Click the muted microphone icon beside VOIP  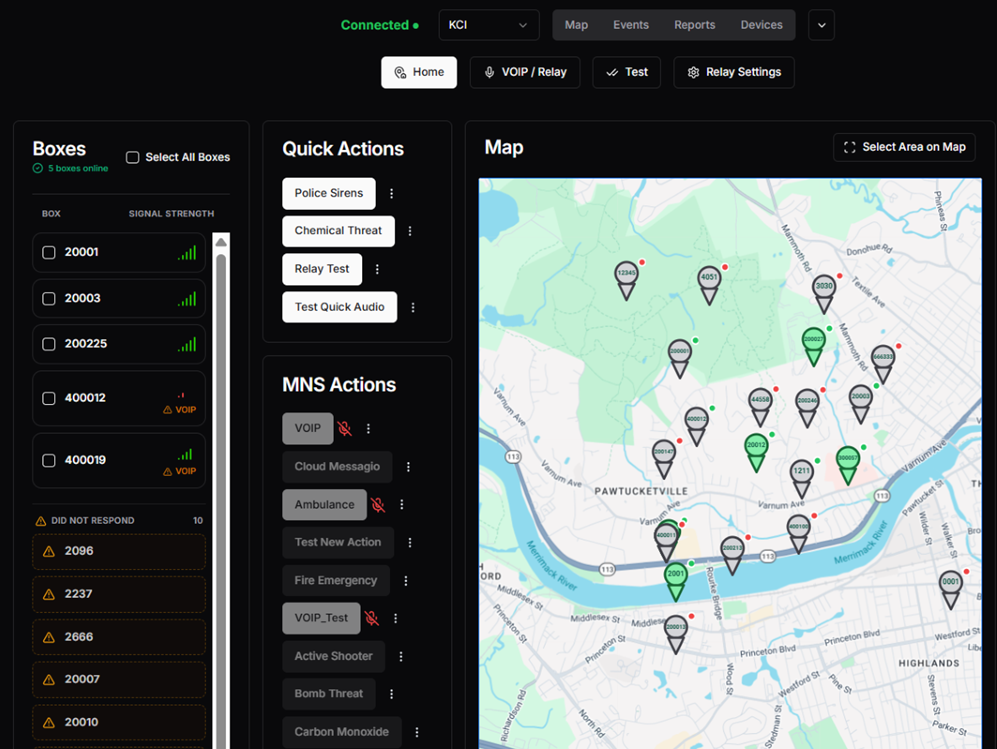[345, 429]
